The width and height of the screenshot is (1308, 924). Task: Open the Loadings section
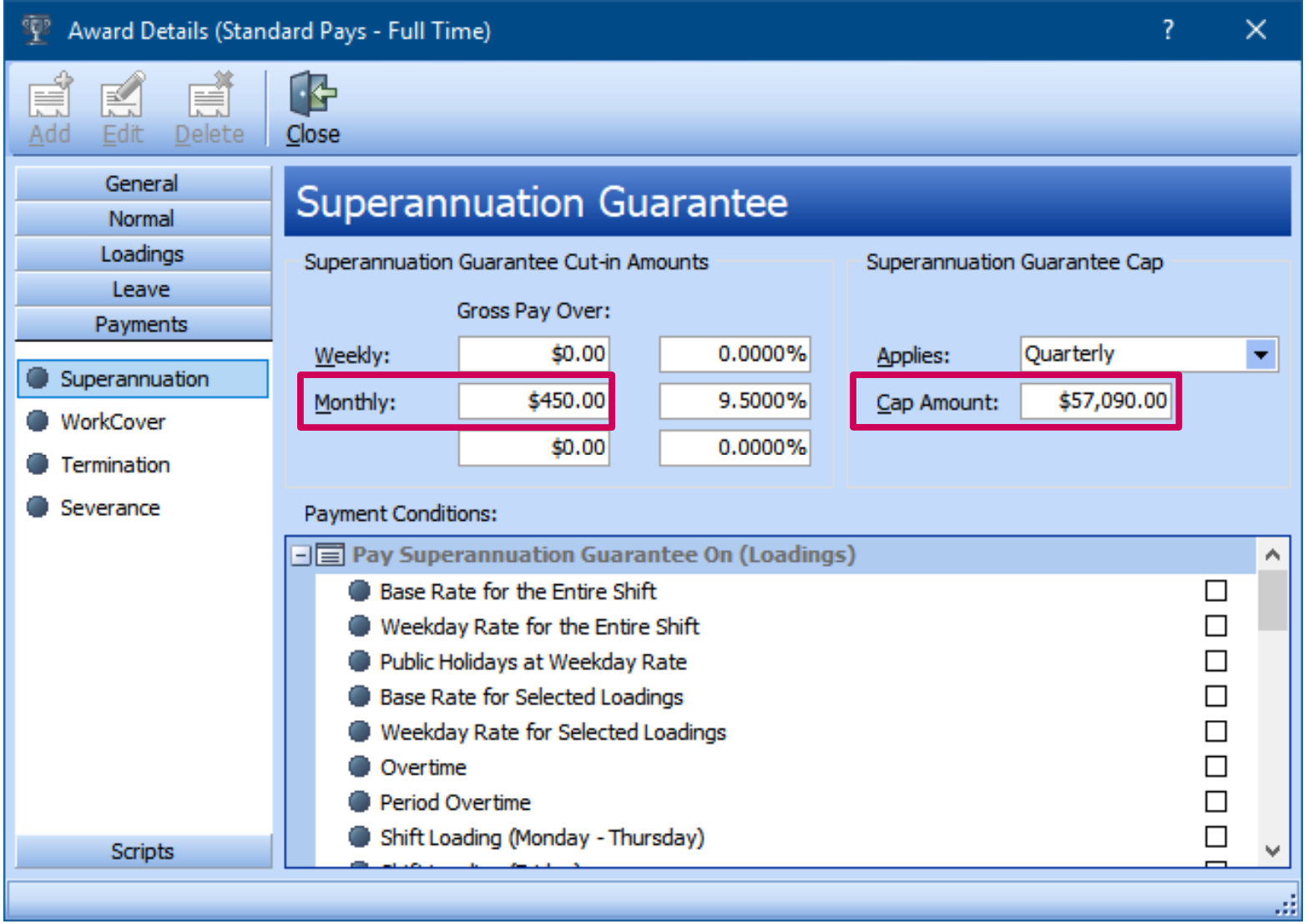coord(143,254)
